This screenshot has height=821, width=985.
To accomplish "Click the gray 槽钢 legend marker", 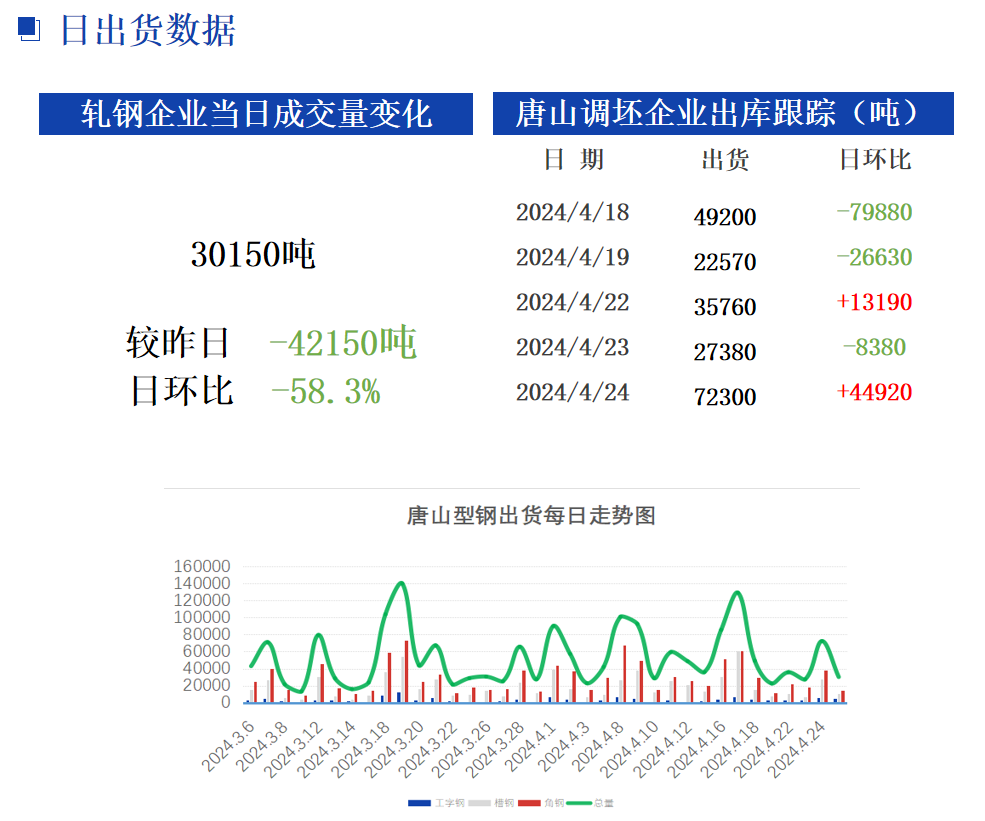I will pyautogui.click(x=480, y=803).
